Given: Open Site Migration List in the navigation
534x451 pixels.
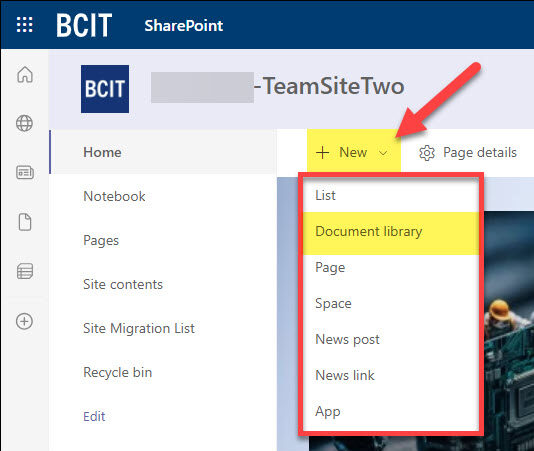Looking at the screenshot, I should (x=139, y=329).
